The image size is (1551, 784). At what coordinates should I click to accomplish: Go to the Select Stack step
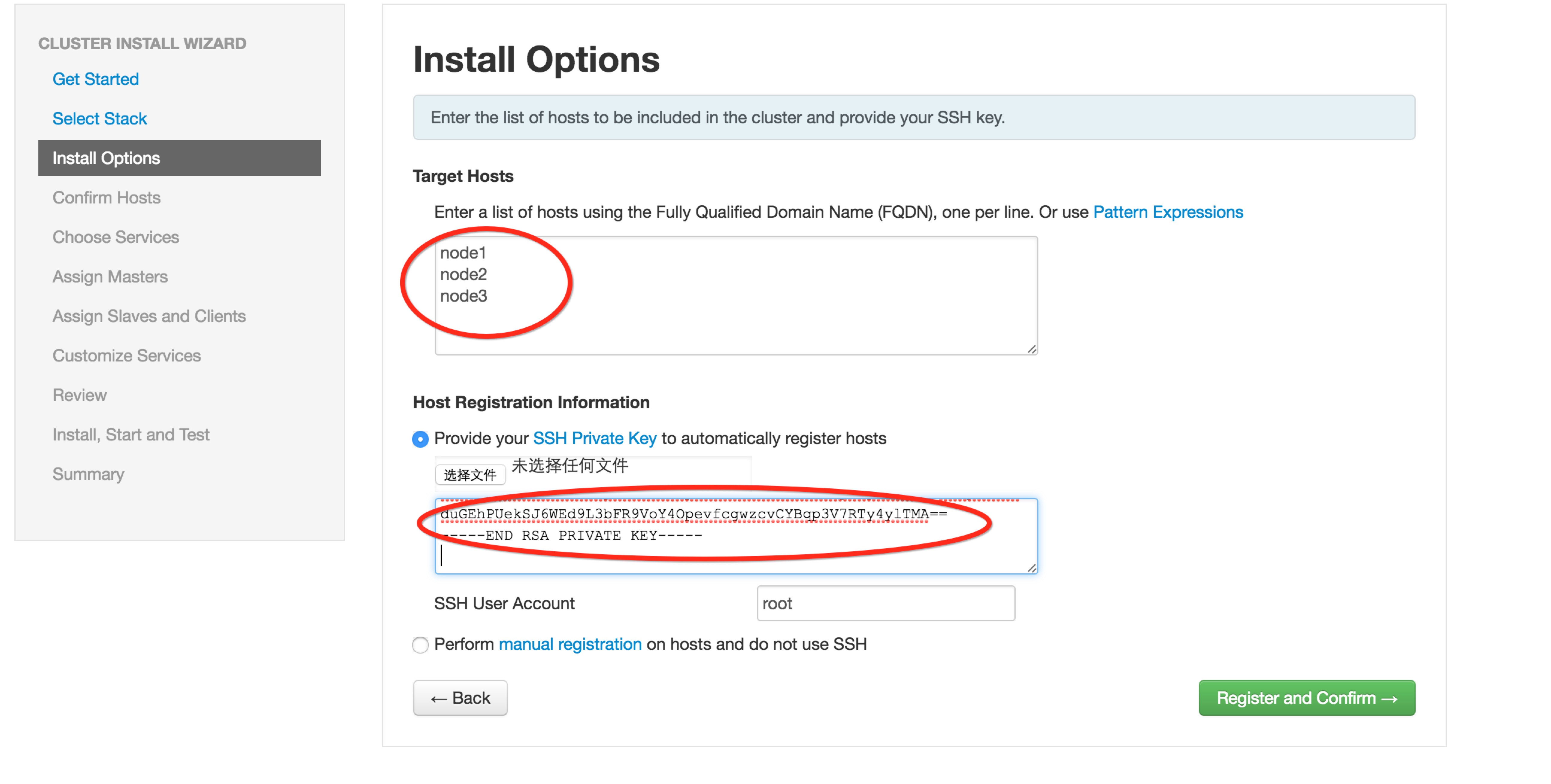(x=99, y=118)
